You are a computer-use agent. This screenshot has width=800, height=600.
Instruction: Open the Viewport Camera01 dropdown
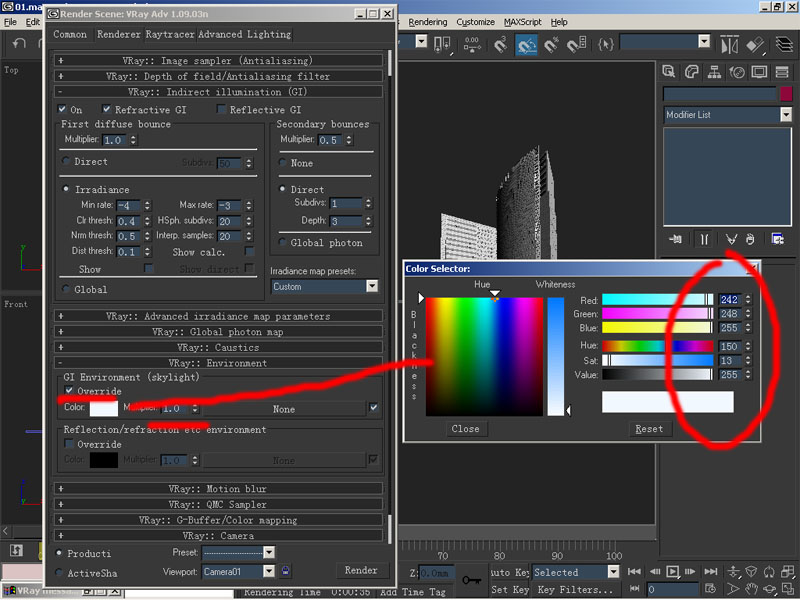[x=269, y=571]
